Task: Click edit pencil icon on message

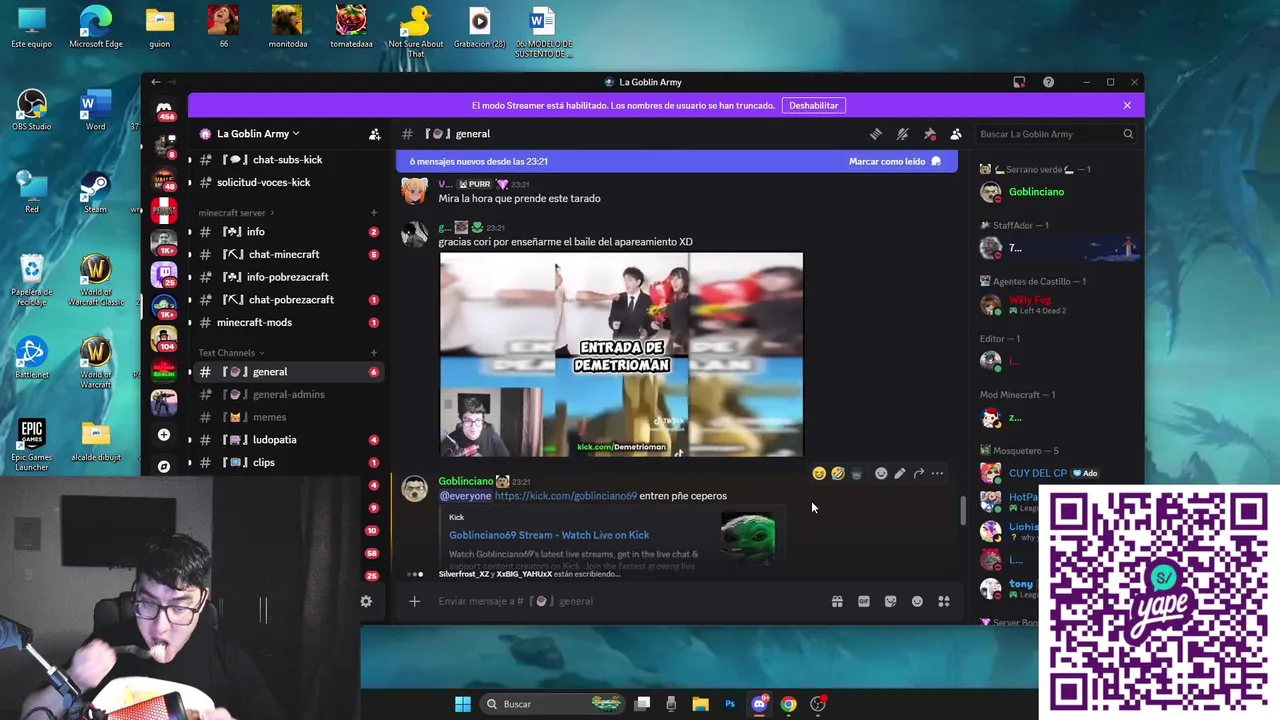Action: tap(900, 473)
